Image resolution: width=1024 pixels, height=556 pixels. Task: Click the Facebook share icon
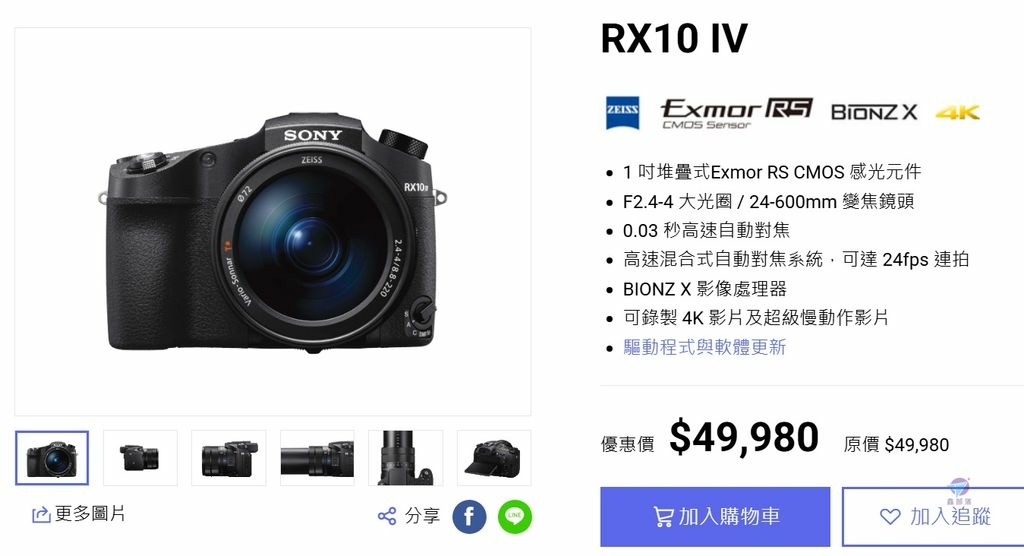[x=469, y=517]
